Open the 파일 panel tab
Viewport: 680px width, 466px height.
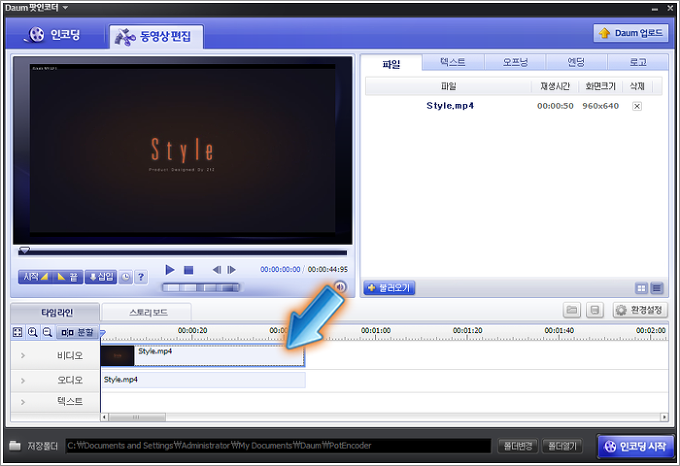pos(391,64)
